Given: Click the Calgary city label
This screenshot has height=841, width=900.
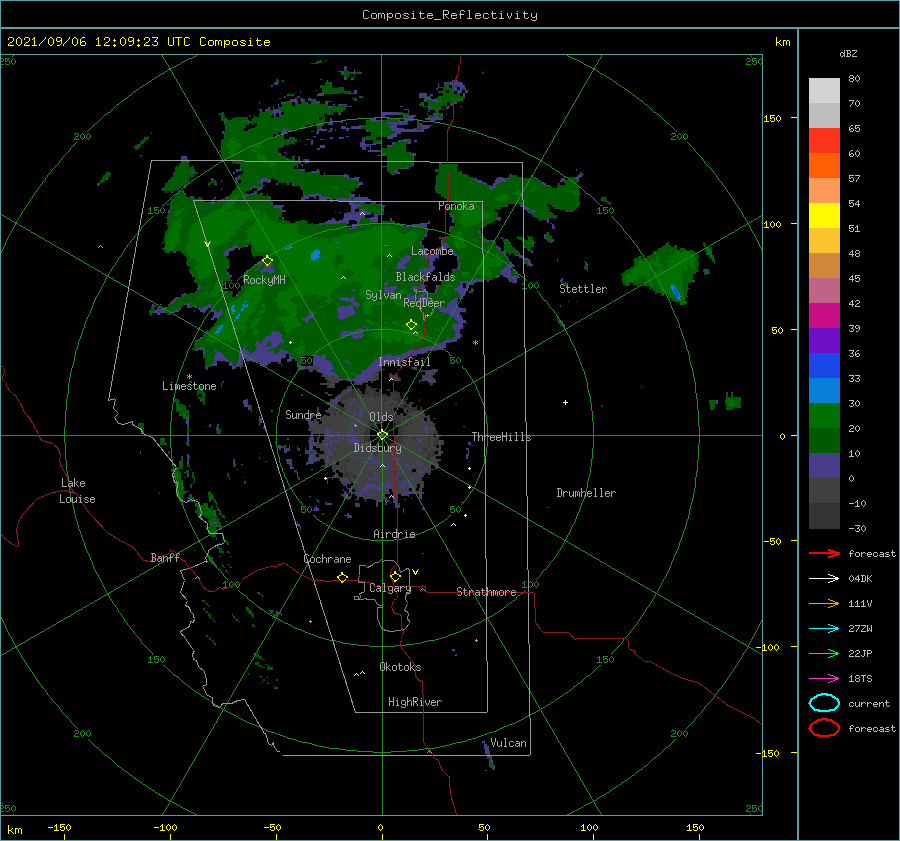Looking at the screenshot, I should 390,588.
